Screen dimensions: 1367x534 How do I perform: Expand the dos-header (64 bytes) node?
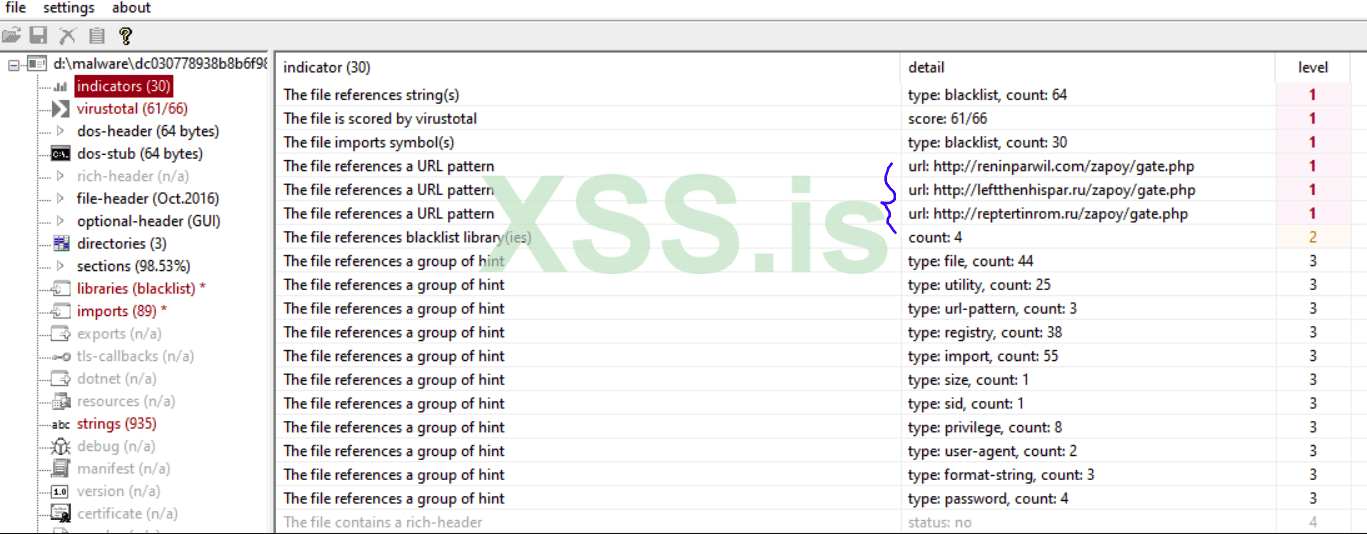60,131
